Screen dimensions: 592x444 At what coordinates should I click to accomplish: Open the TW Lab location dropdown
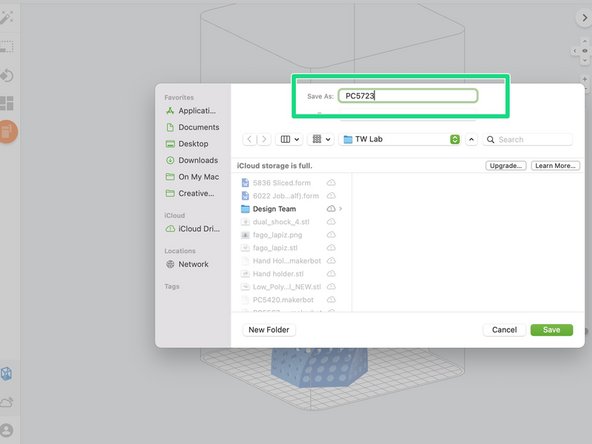pyautogui.click(x=400, y=139)
